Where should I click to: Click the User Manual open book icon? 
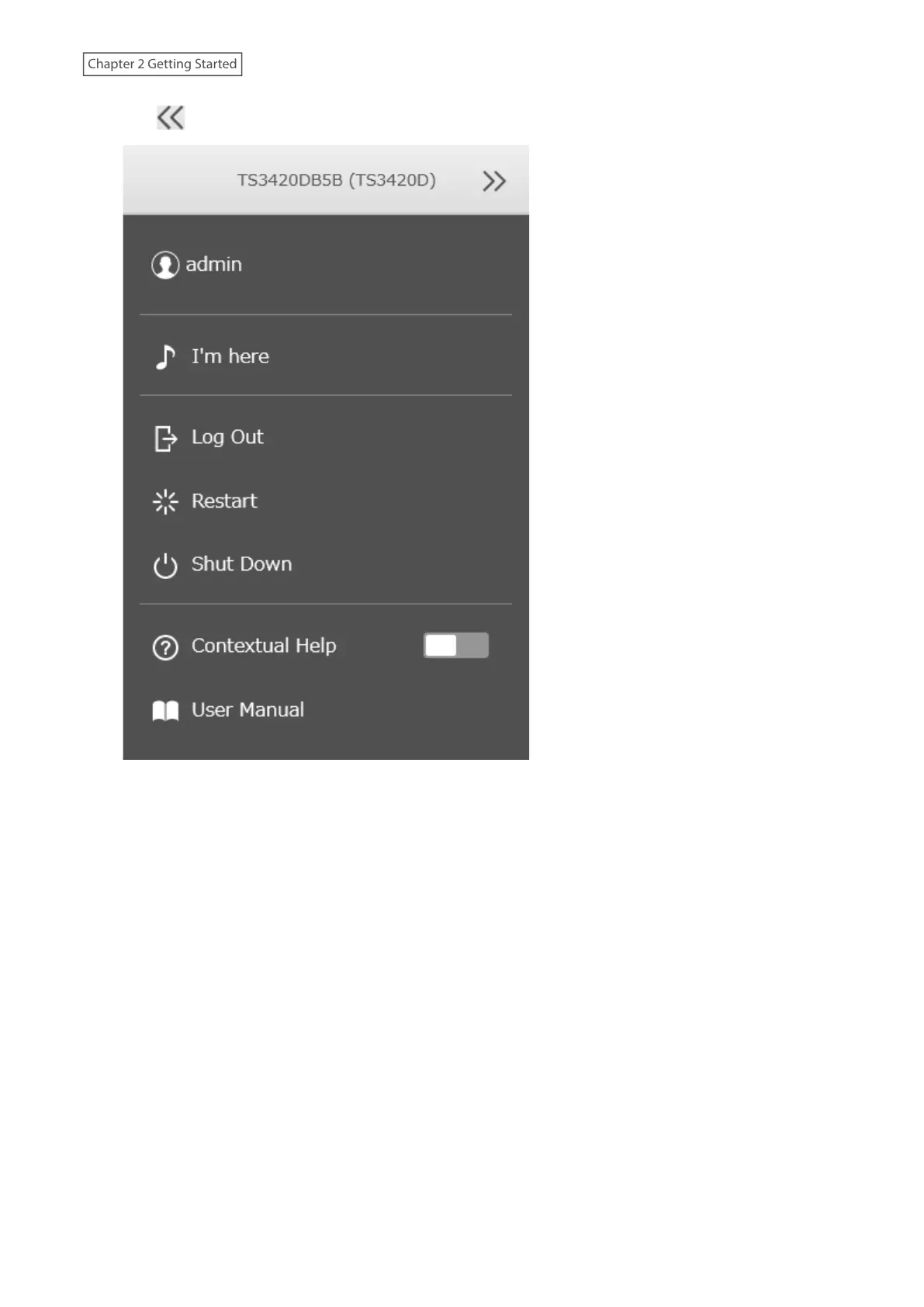click(165, 711)
